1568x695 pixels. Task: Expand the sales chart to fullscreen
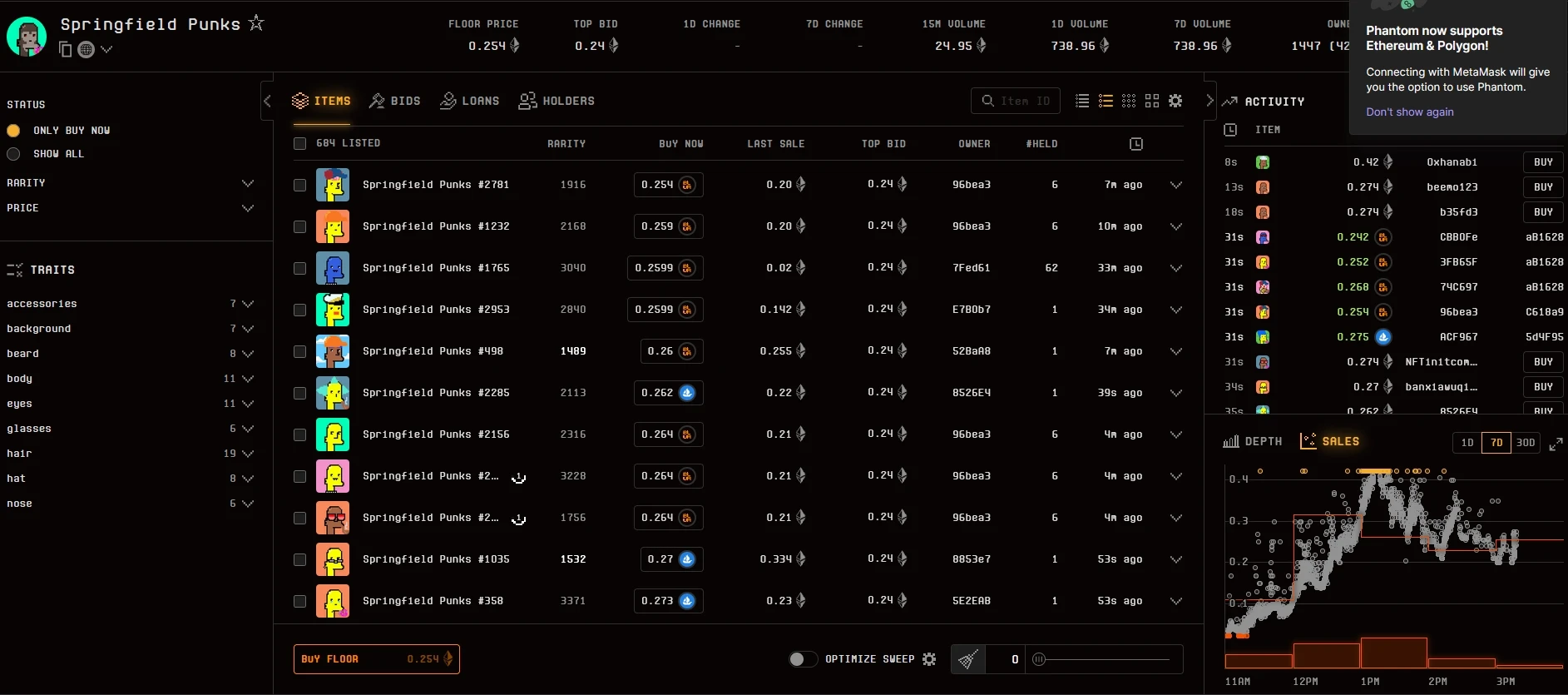point(1556,444)
